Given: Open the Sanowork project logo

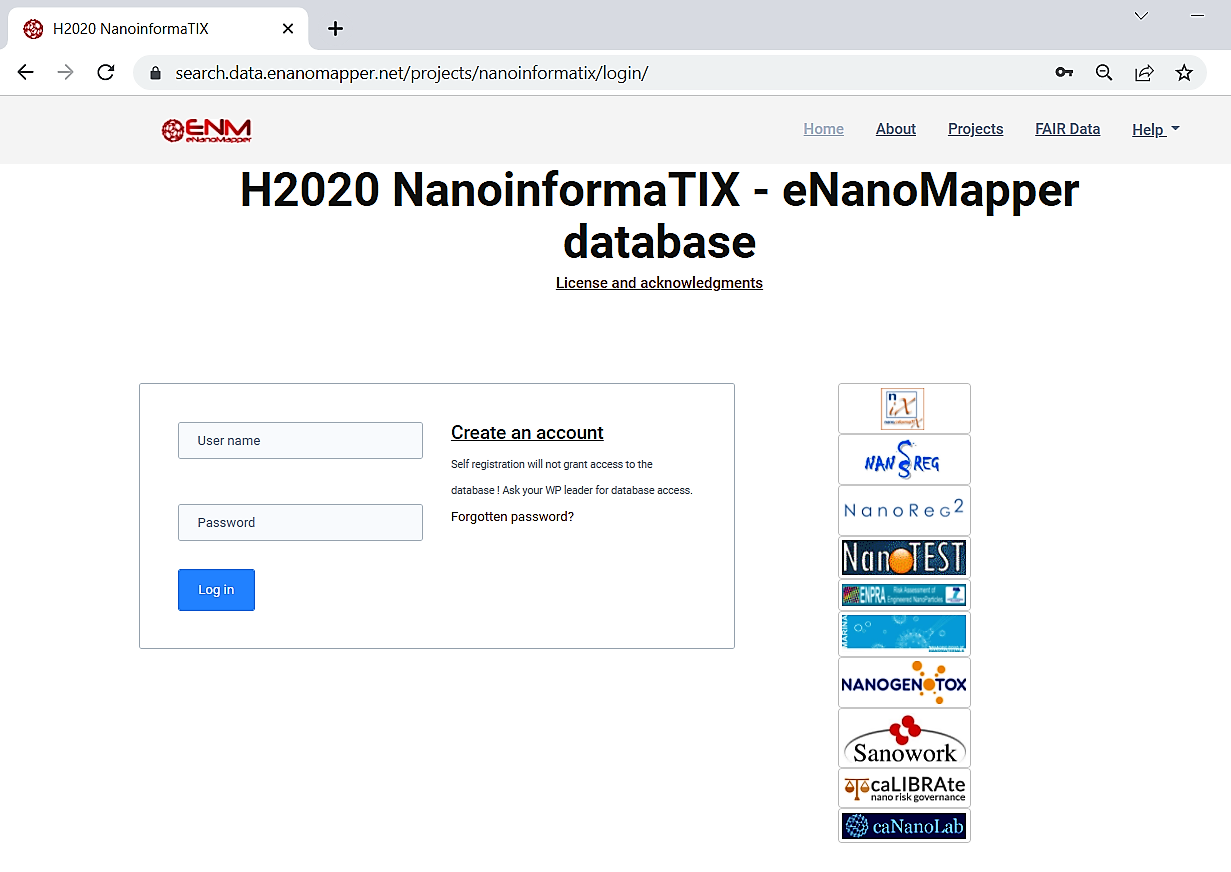Looking at the screenshot, I should pos(904,738).
